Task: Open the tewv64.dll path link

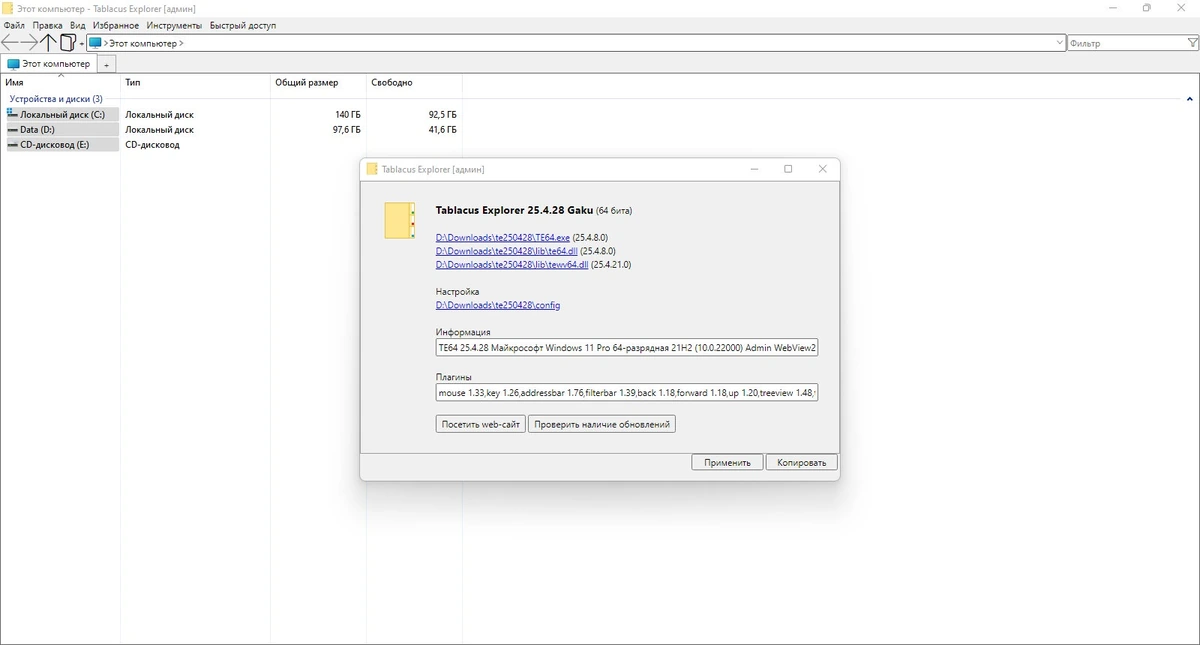Action: click(512, 265)
